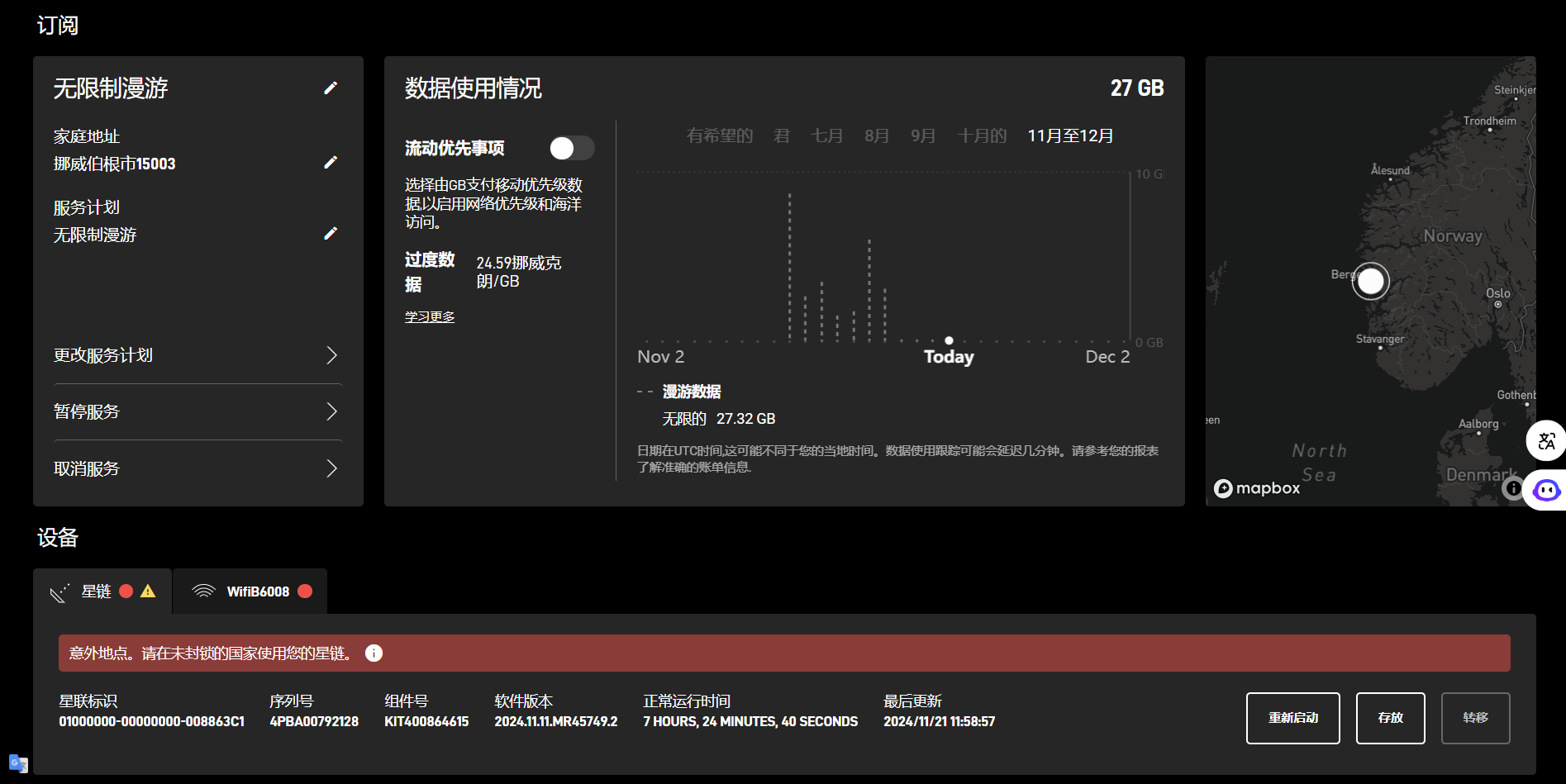Click the Stavanger label on the map
The height and width of the screenshot is (784, 1566).
pyautogui.click(x=1380, y=339)
